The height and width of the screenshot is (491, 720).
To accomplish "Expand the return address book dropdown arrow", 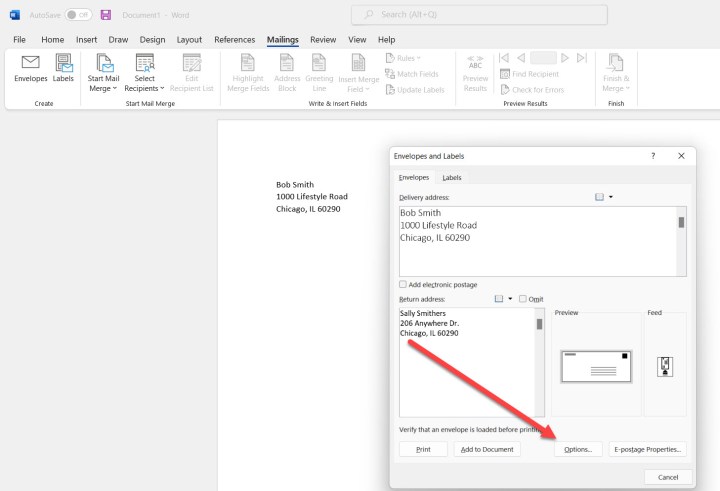I will click(x=510, y=299).
